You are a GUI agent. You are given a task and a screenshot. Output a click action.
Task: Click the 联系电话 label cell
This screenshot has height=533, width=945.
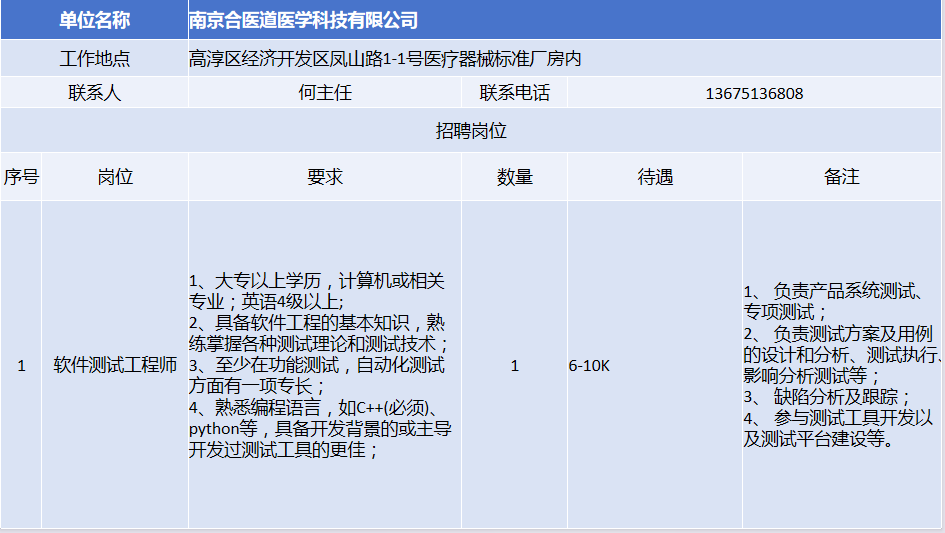point(514,93)
